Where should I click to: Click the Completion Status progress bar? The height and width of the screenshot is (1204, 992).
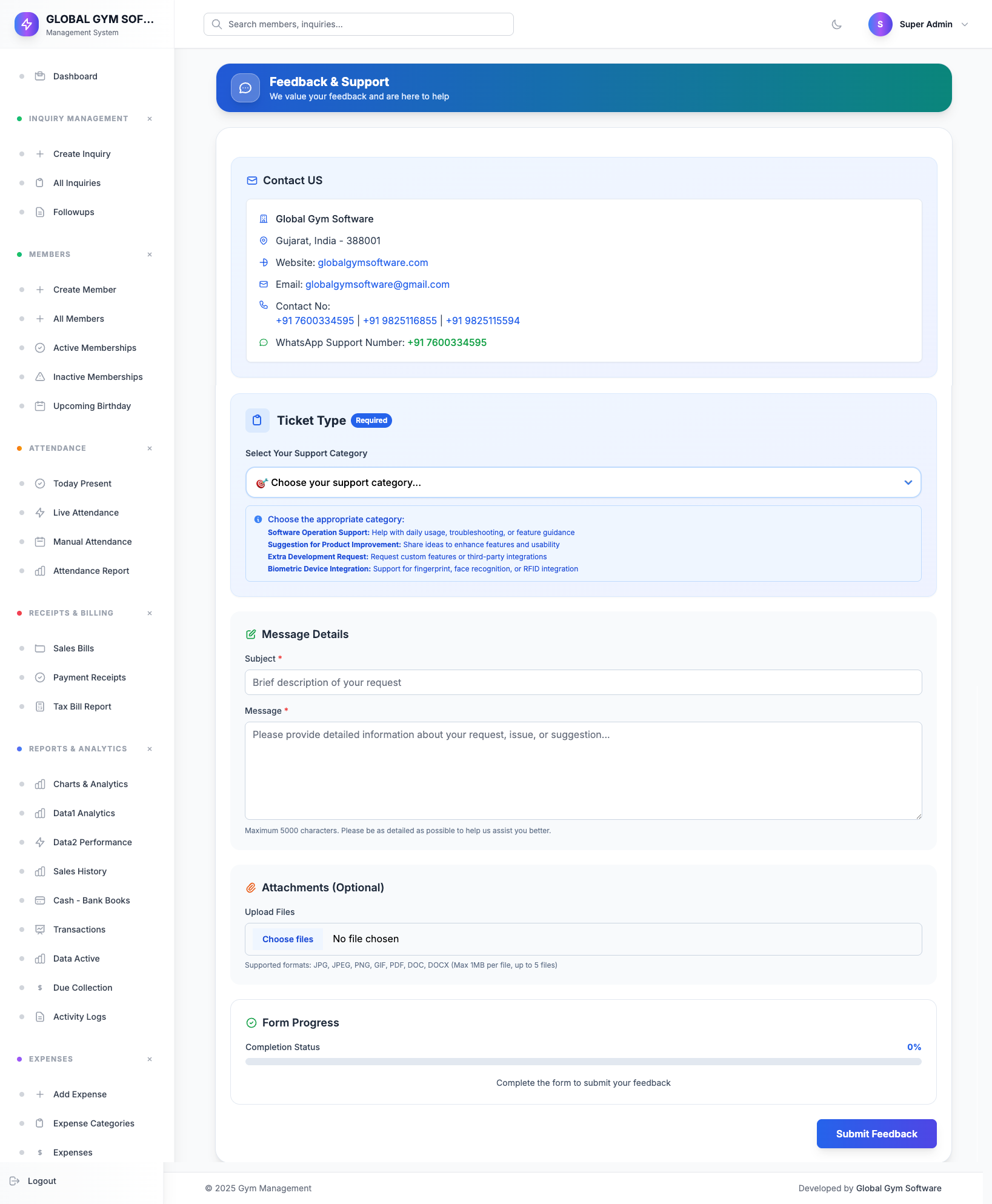583,1062
